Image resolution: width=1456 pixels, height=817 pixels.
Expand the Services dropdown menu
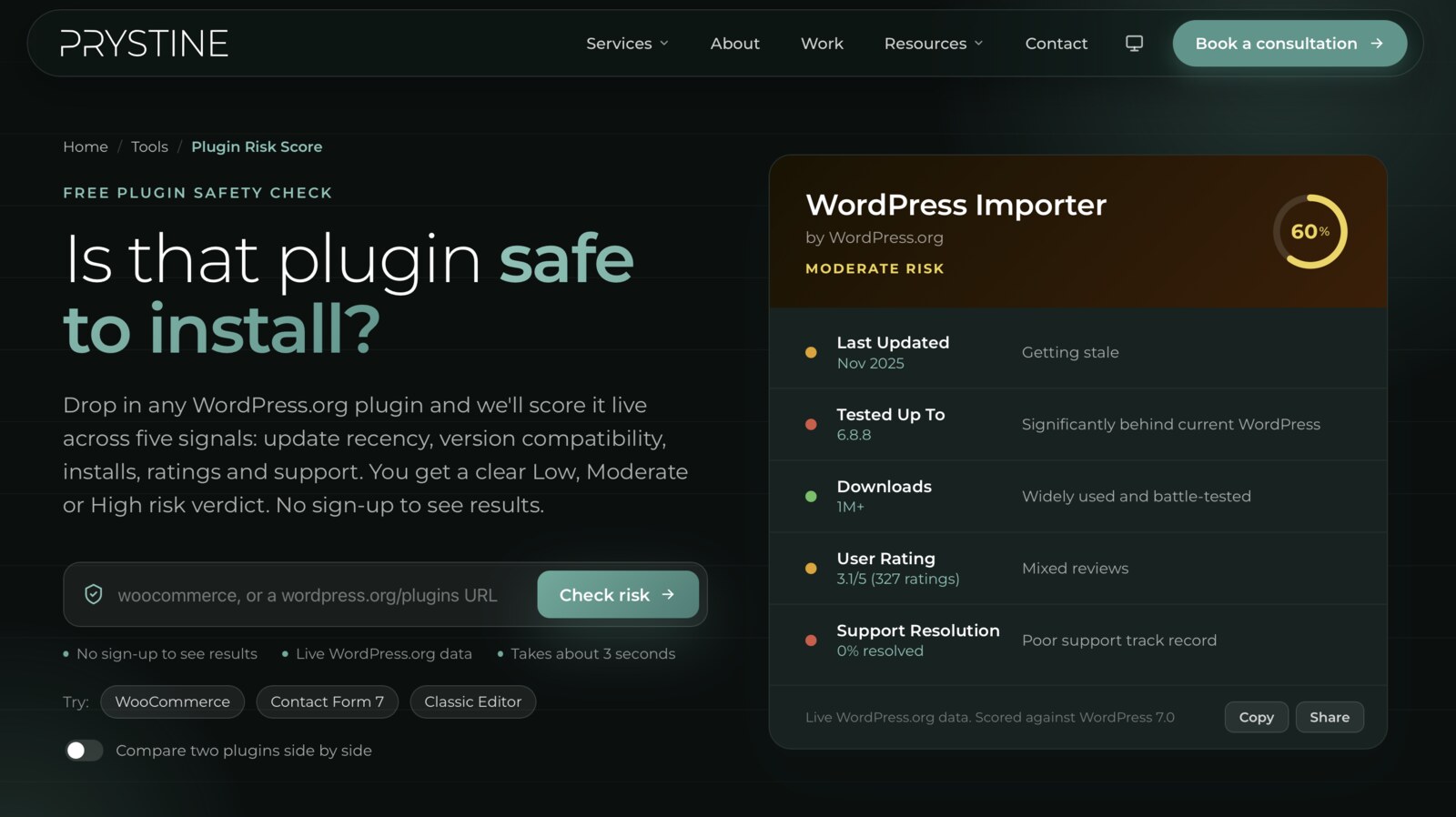coord(627,43)
